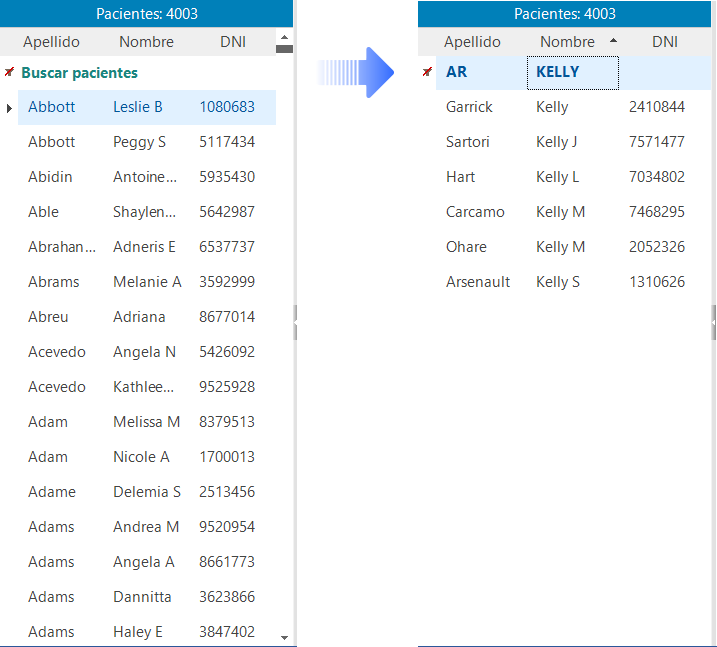Viewport: 717px width, 647px height.
Task: Select patient Acevedo Angela N
Action: [147, 352]
